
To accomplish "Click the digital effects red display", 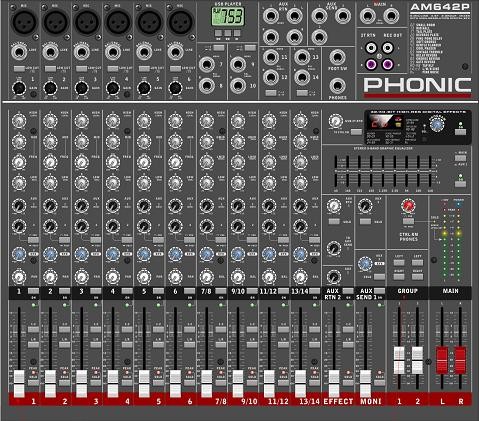I will [384, 122].
